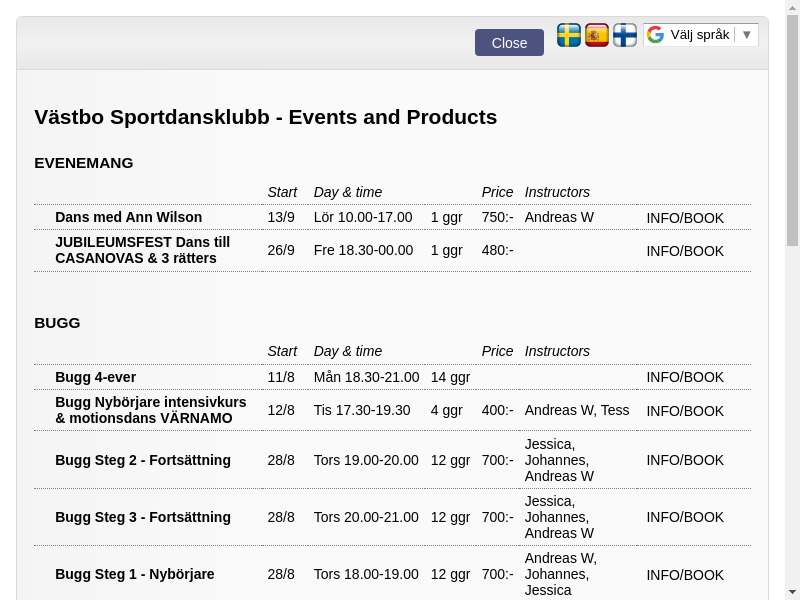
Task: Open the Välj språk language dropdown
Action: 701,35
